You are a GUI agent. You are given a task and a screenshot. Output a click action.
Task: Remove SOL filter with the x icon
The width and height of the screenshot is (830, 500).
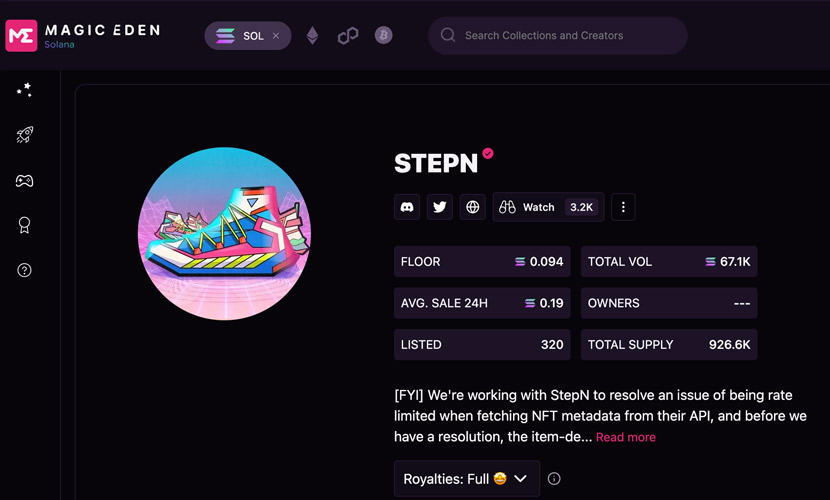pos(276,36)
